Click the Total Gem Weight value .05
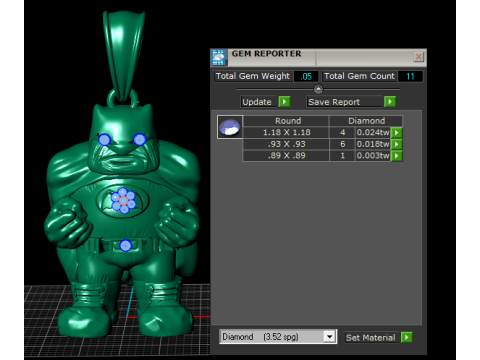The image size is (480, 360). (x=306, y=76)
